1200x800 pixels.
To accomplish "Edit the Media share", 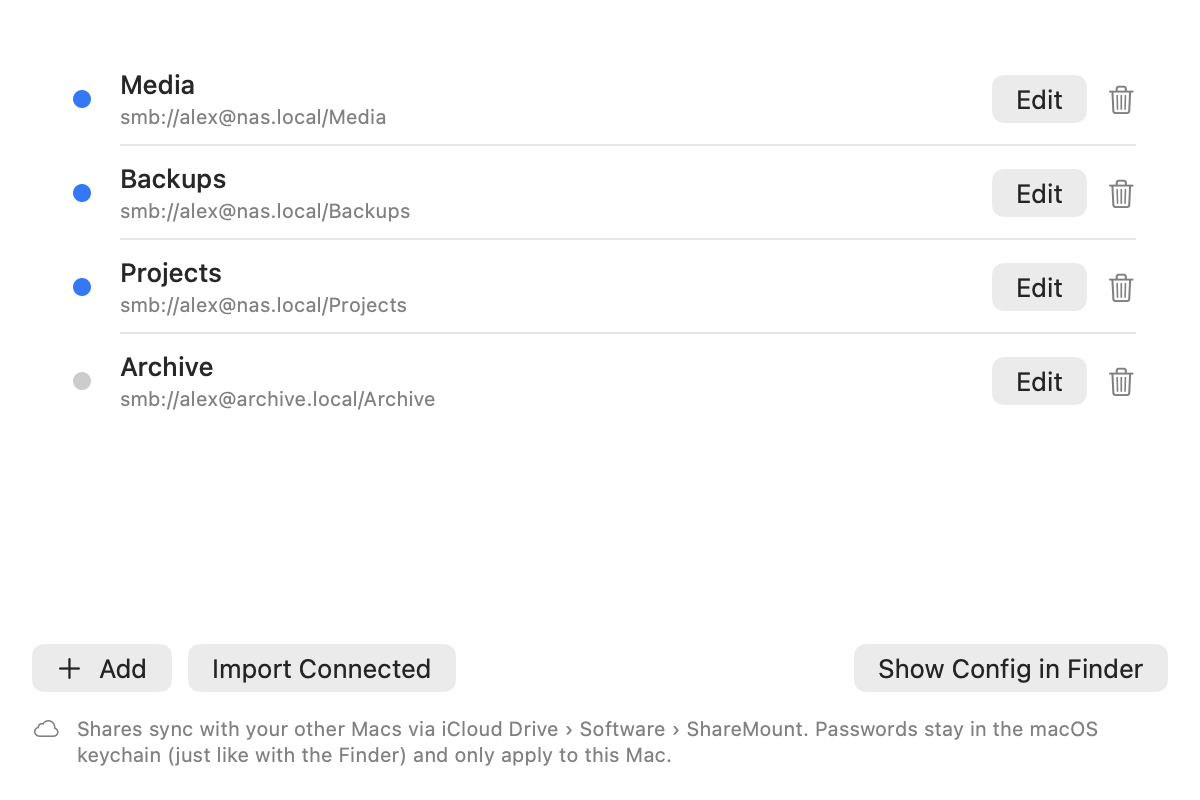I will tap(1039, 99).
